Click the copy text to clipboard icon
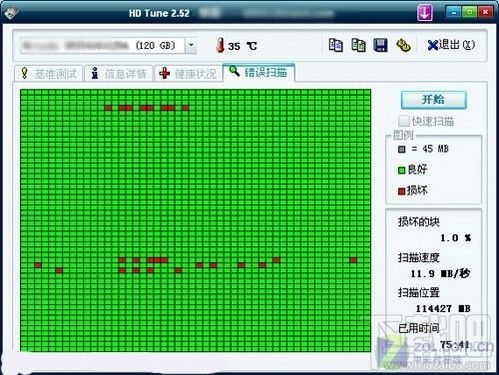 [x=336, y=45]
